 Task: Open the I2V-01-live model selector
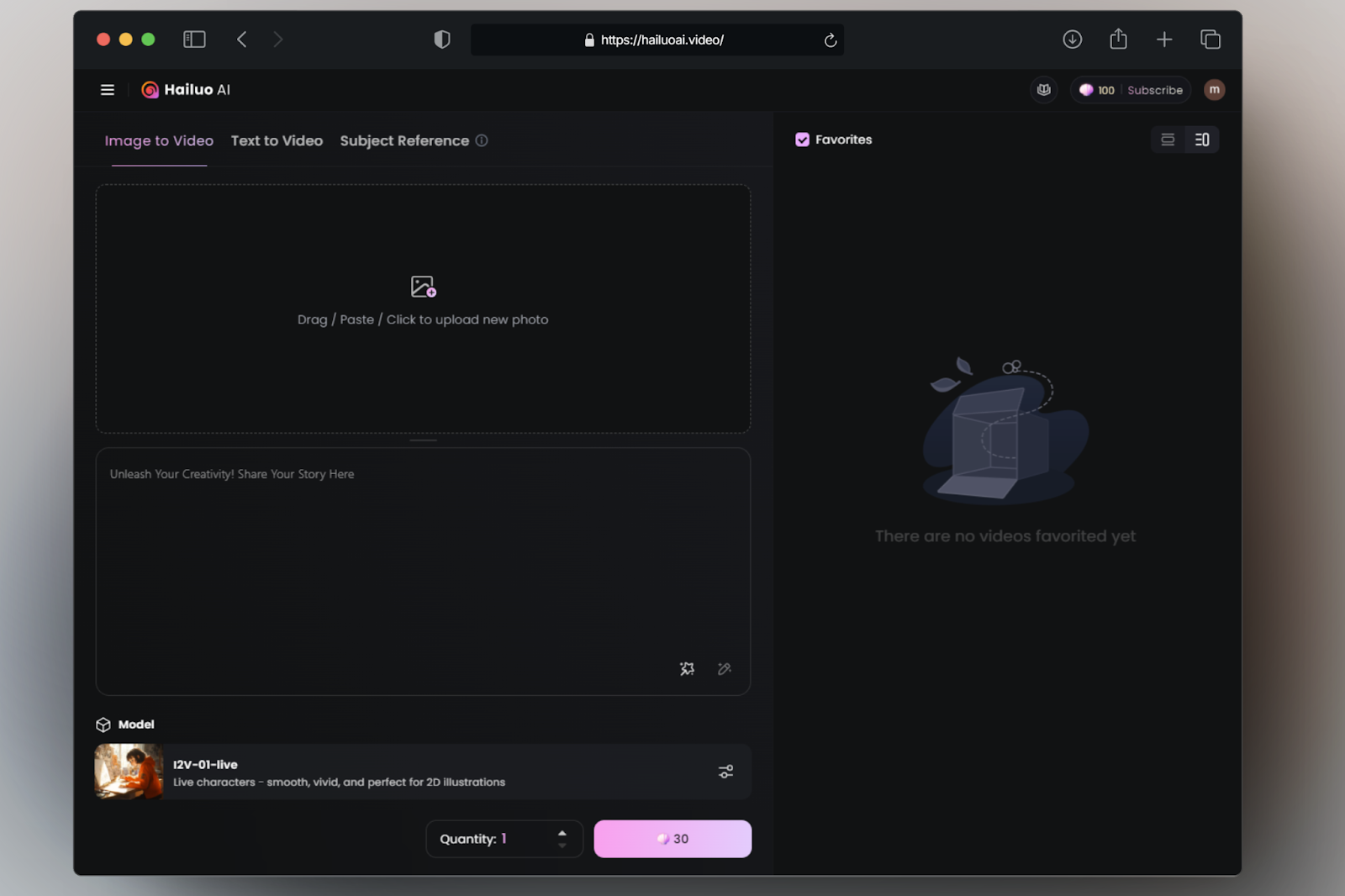423,772
